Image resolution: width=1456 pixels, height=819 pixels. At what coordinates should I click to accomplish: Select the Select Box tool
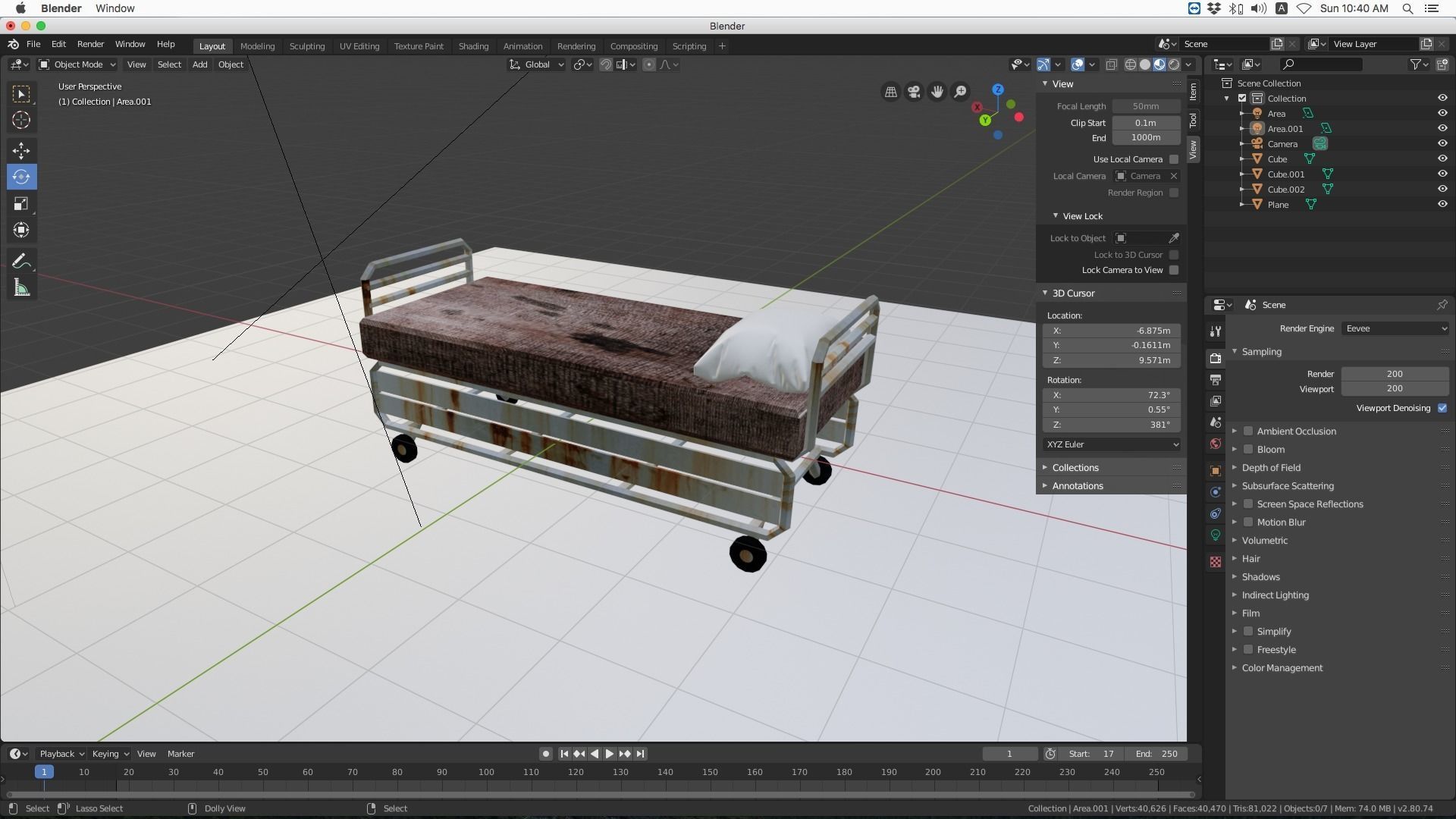[x=21, y=93]
